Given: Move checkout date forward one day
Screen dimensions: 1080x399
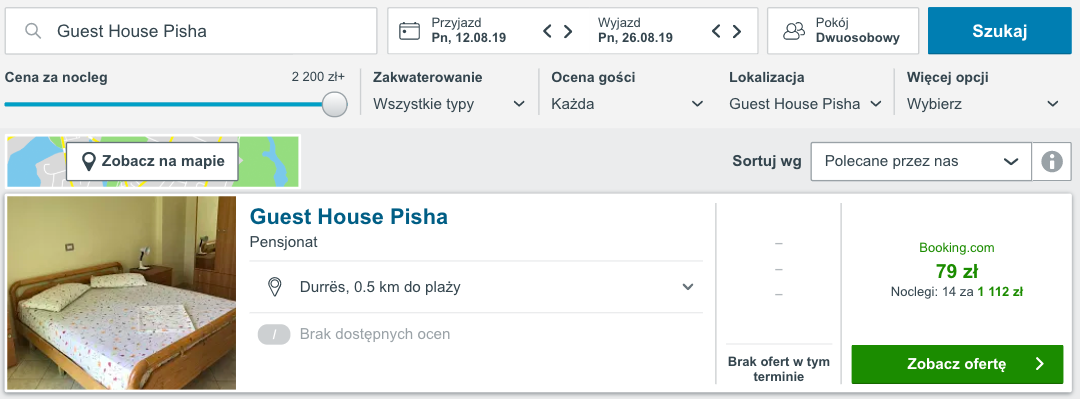Looking at the screenshot, I should click(737, 31).
